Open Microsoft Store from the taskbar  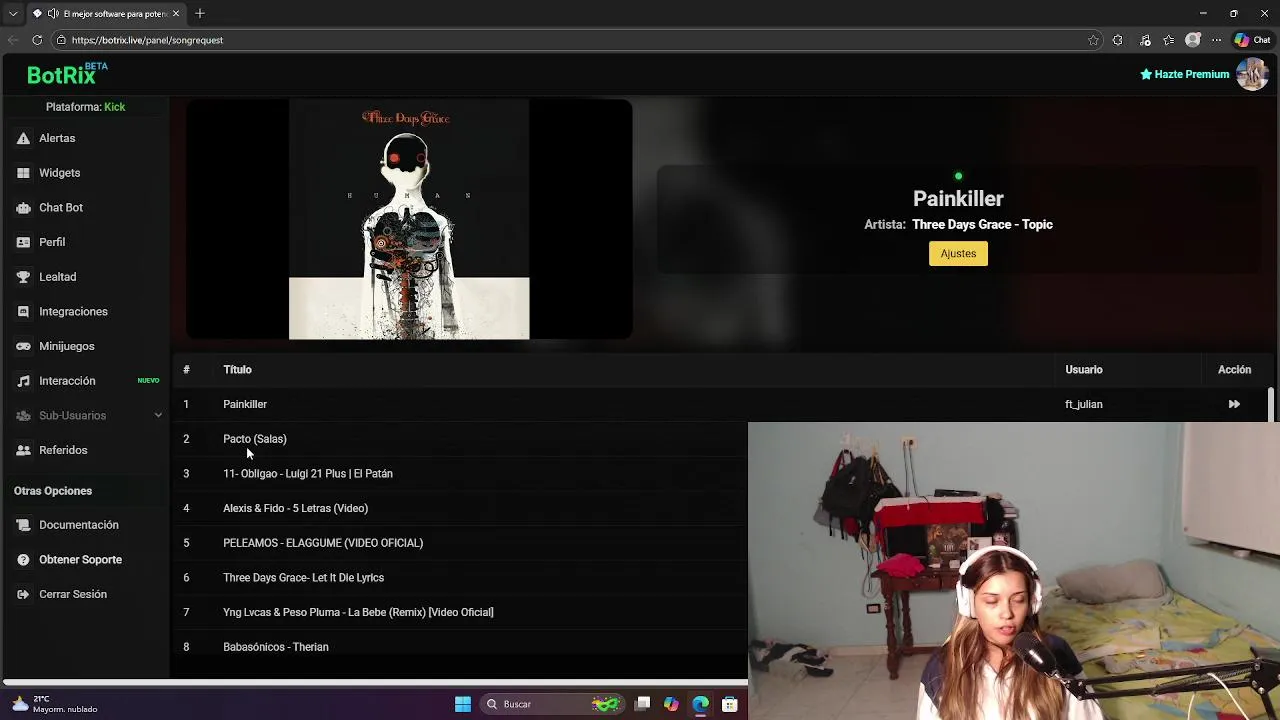pyautogui.click(x=730, y=704)
